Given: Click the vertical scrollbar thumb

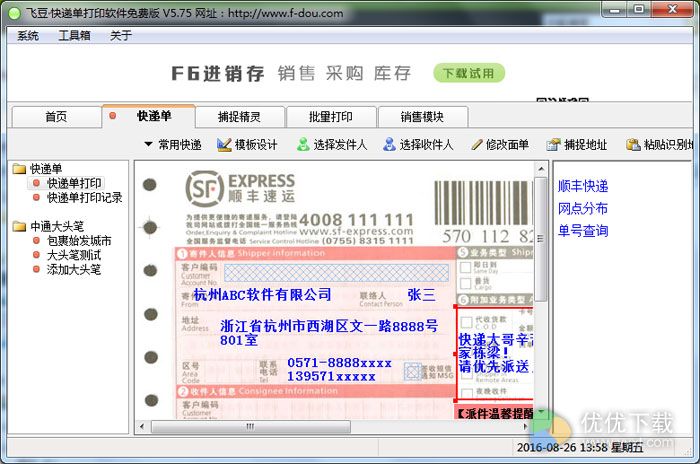Looking at the screenshot, I should click(x=541, y=239).
